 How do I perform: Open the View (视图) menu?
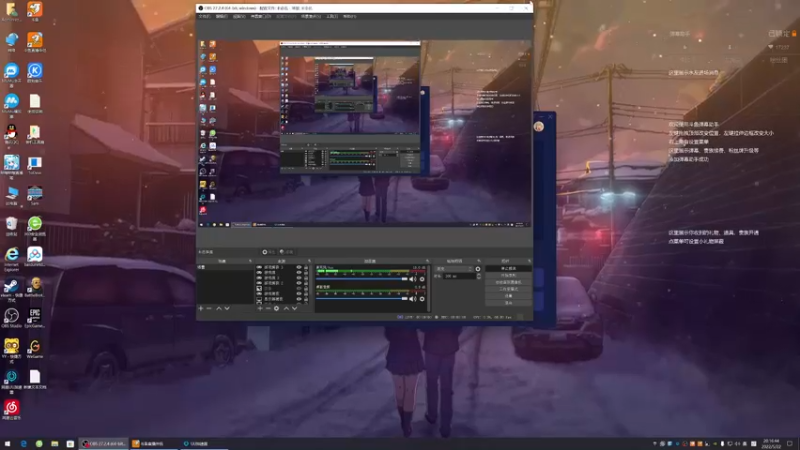[x=239, y=16]
